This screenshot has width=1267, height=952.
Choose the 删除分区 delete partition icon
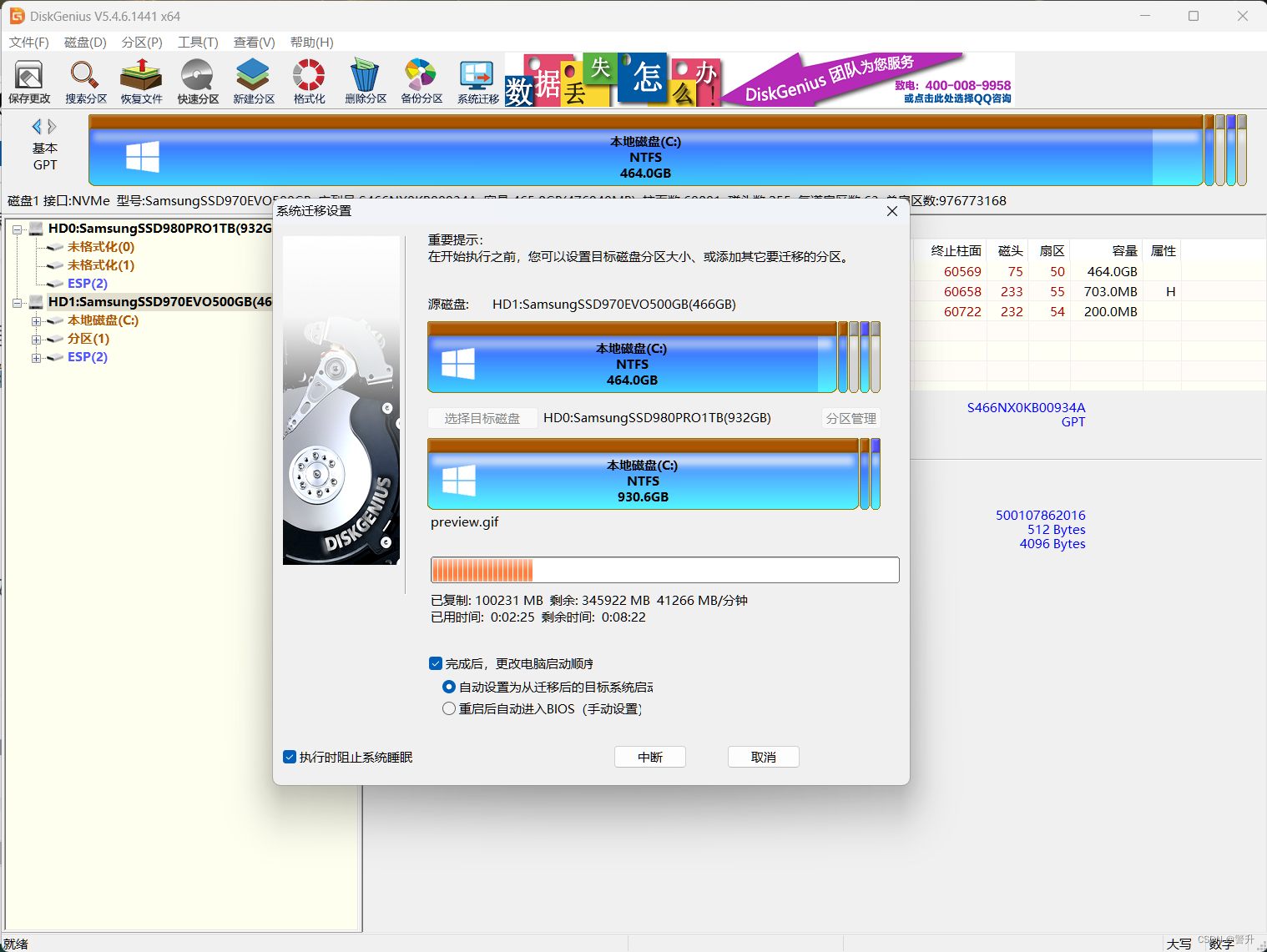point(366,82)
